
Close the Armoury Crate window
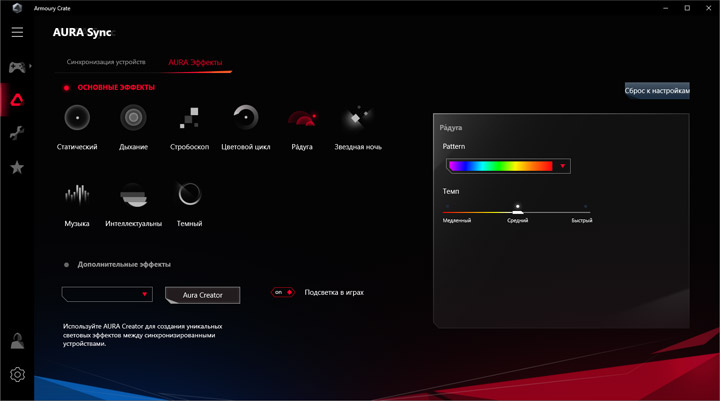[x=709, y=8]
